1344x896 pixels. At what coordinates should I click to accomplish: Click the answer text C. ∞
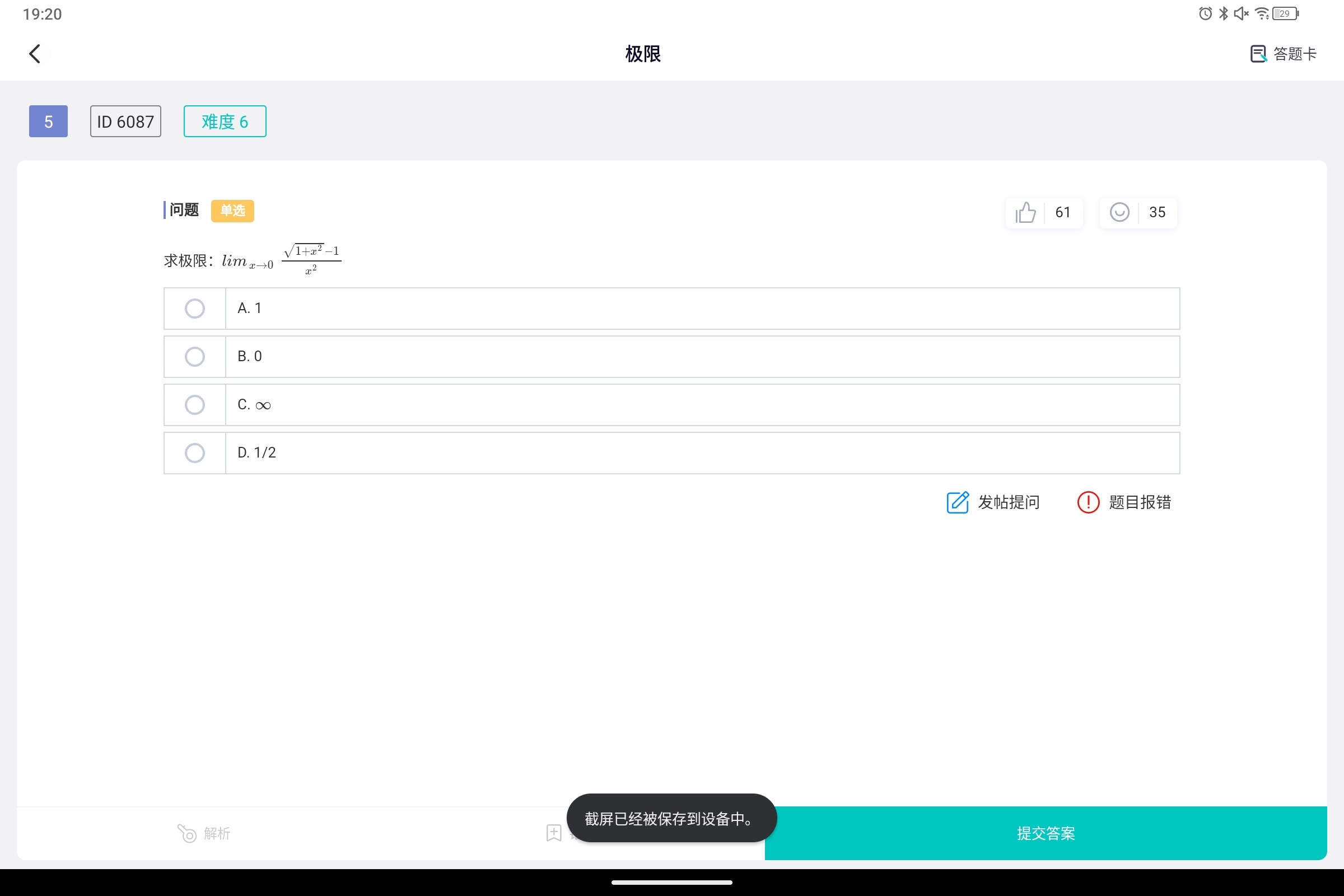[254, 404]
